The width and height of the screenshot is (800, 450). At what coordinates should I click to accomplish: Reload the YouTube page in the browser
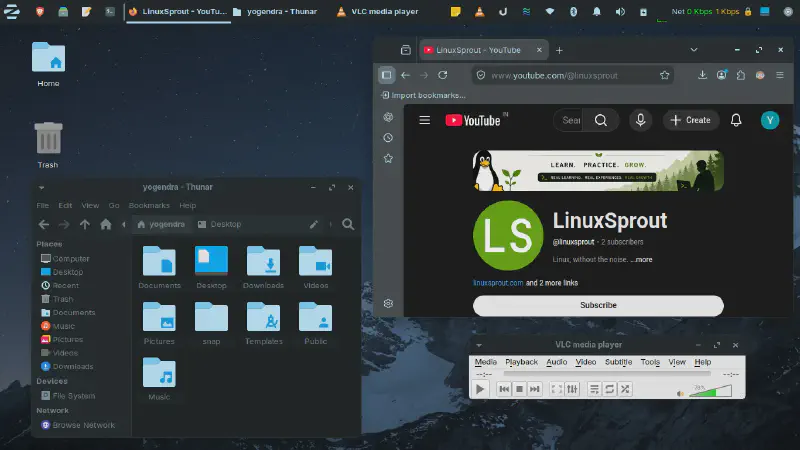443,75
